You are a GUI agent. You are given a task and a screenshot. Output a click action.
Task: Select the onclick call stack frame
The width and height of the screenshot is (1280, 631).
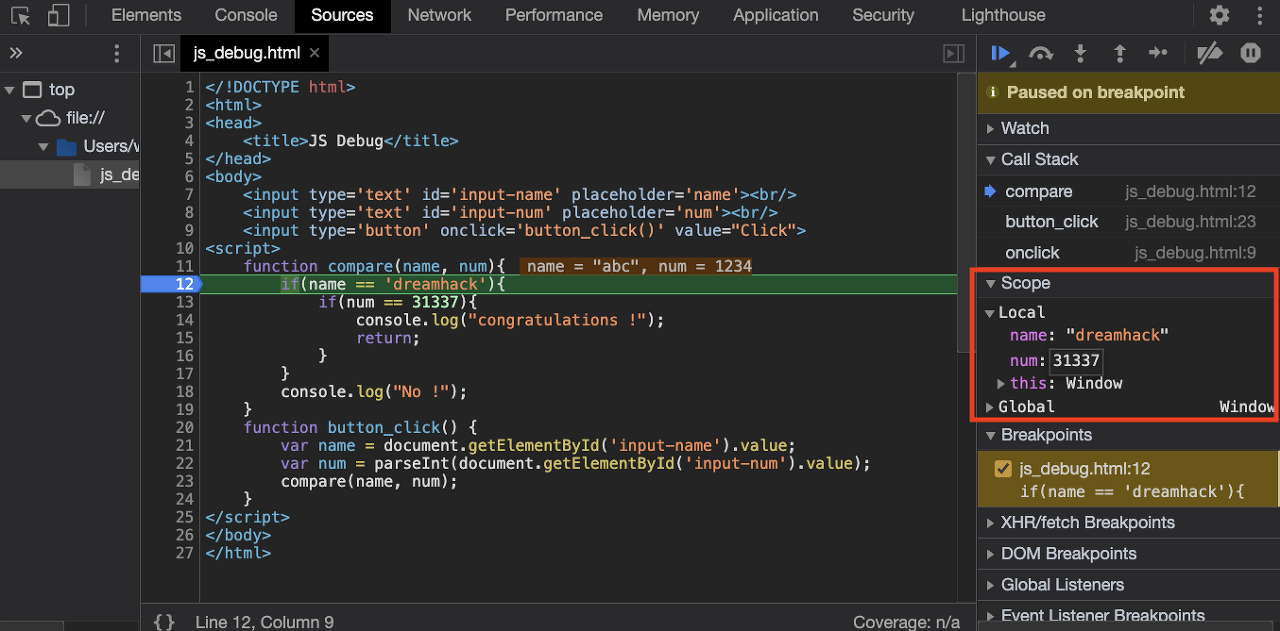point(1032,252)
